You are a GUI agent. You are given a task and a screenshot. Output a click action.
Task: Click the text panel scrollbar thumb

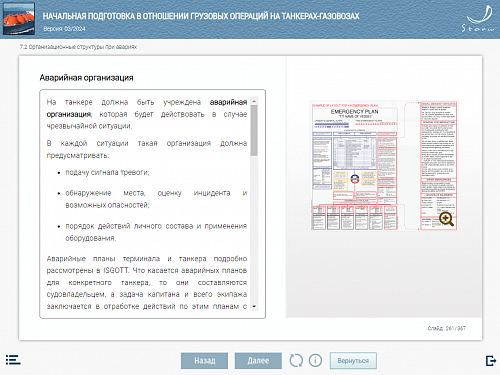[254, 130]
